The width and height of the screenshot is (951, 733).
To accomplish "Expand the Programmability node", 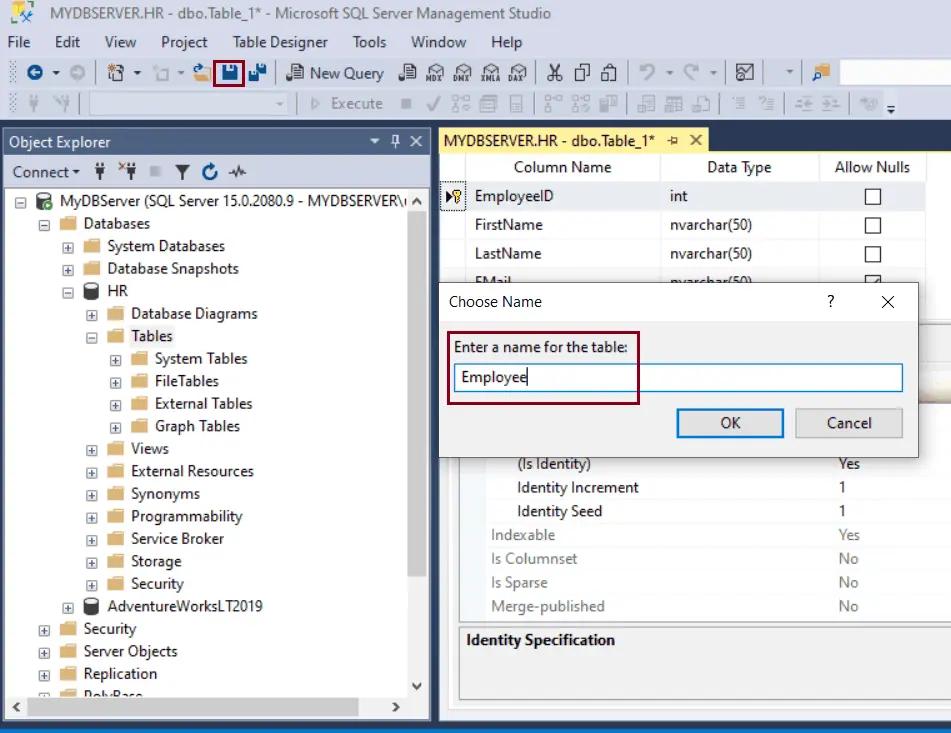I will click(x=91, y=516).
